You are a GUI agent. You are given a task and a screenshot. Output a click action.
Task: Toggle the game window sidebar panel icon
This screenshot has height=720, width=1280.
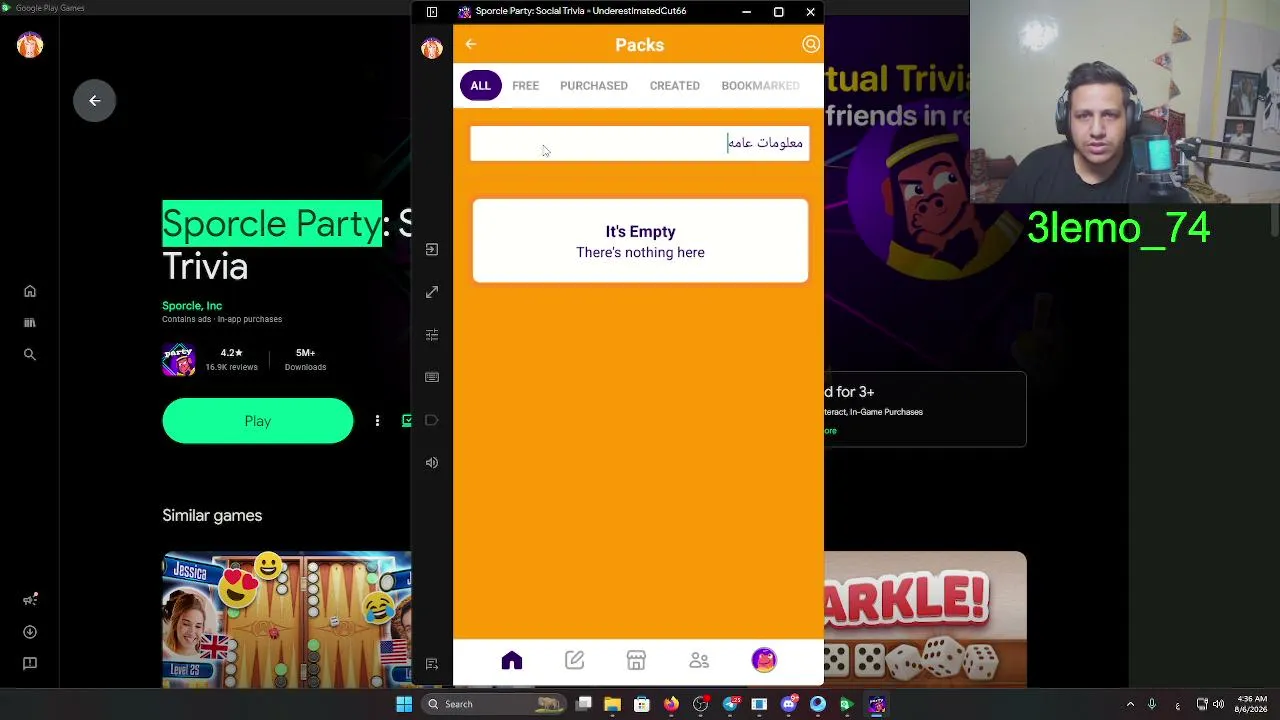[x=432, y=12]
